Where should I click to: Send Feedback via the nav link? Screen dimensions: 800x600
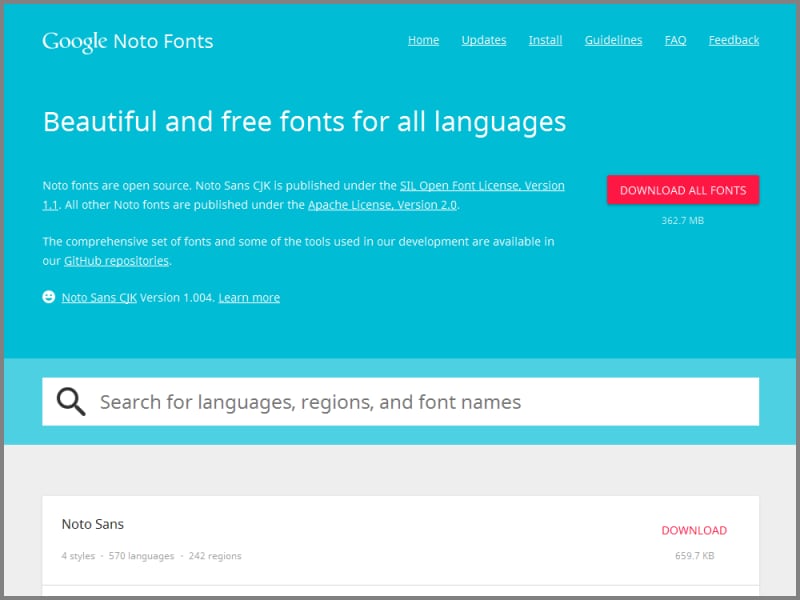(x=733, y=40)
